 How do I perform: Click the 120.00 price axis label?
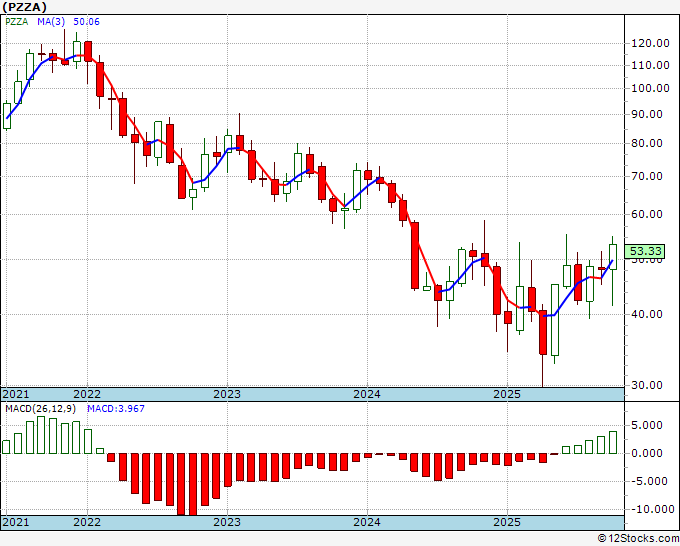click(649, 43)
